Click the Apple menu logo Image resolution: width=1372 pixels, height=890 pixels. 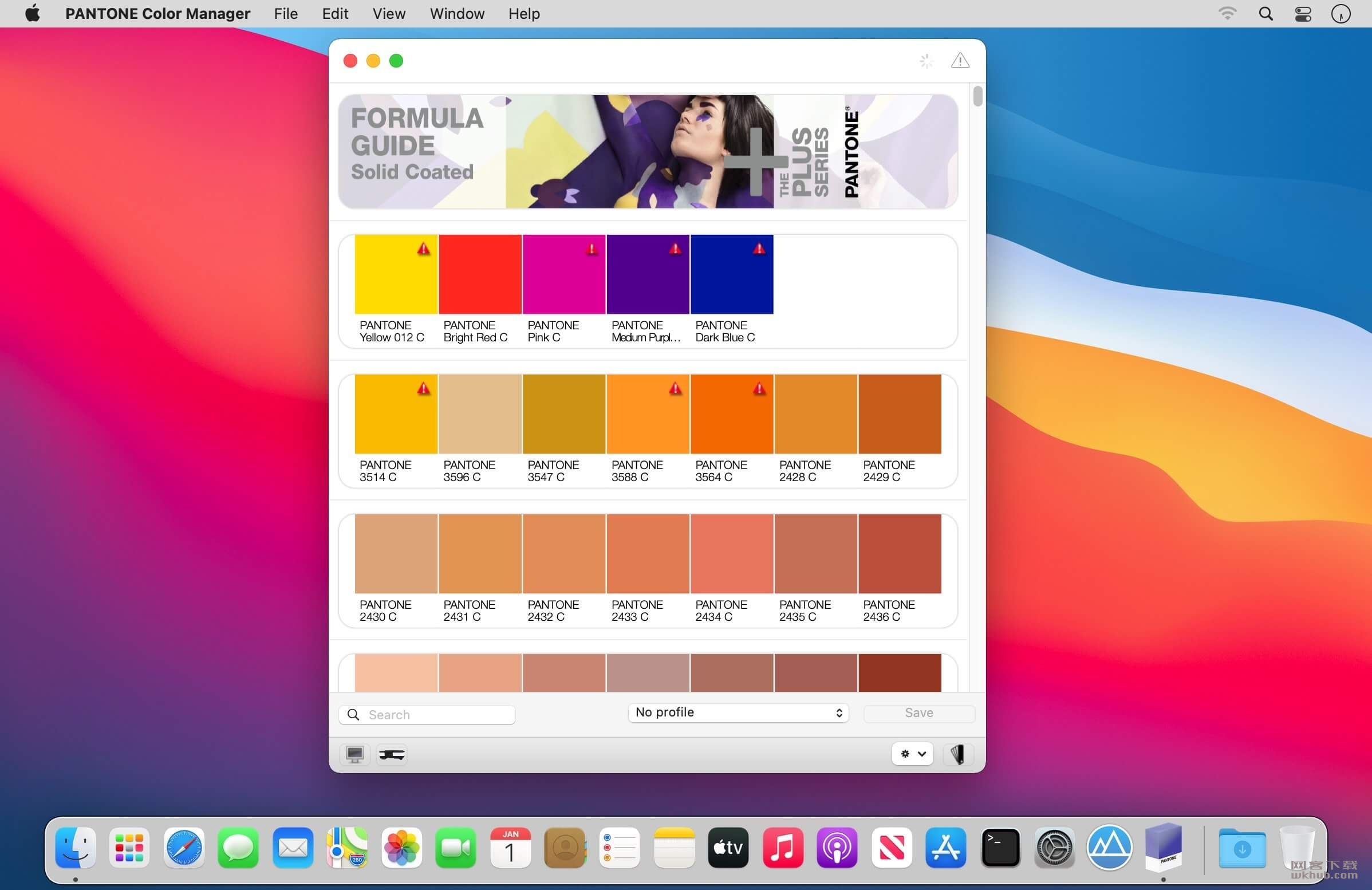[33, 13]
